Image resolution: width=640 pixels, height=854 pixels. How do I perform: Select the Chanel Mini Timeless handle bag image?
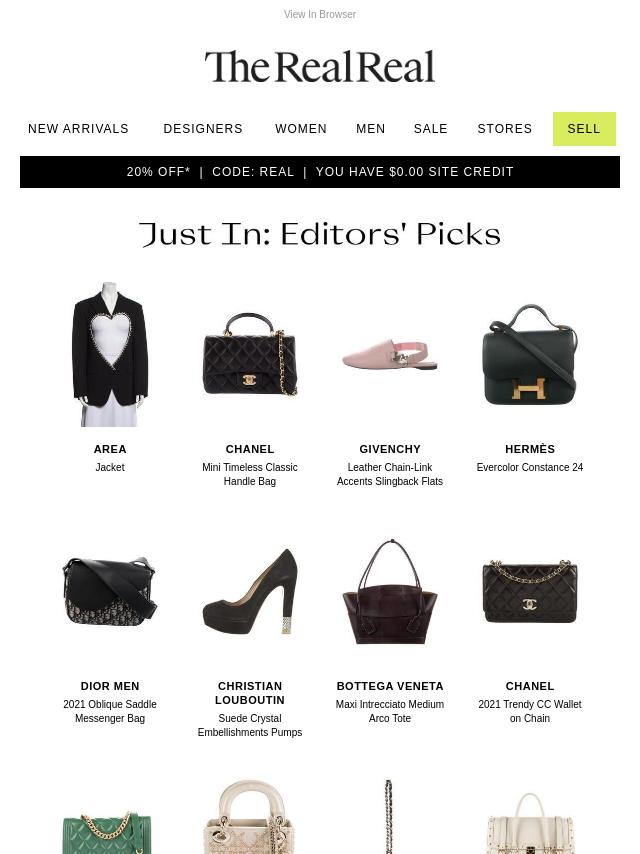[250, 354]
